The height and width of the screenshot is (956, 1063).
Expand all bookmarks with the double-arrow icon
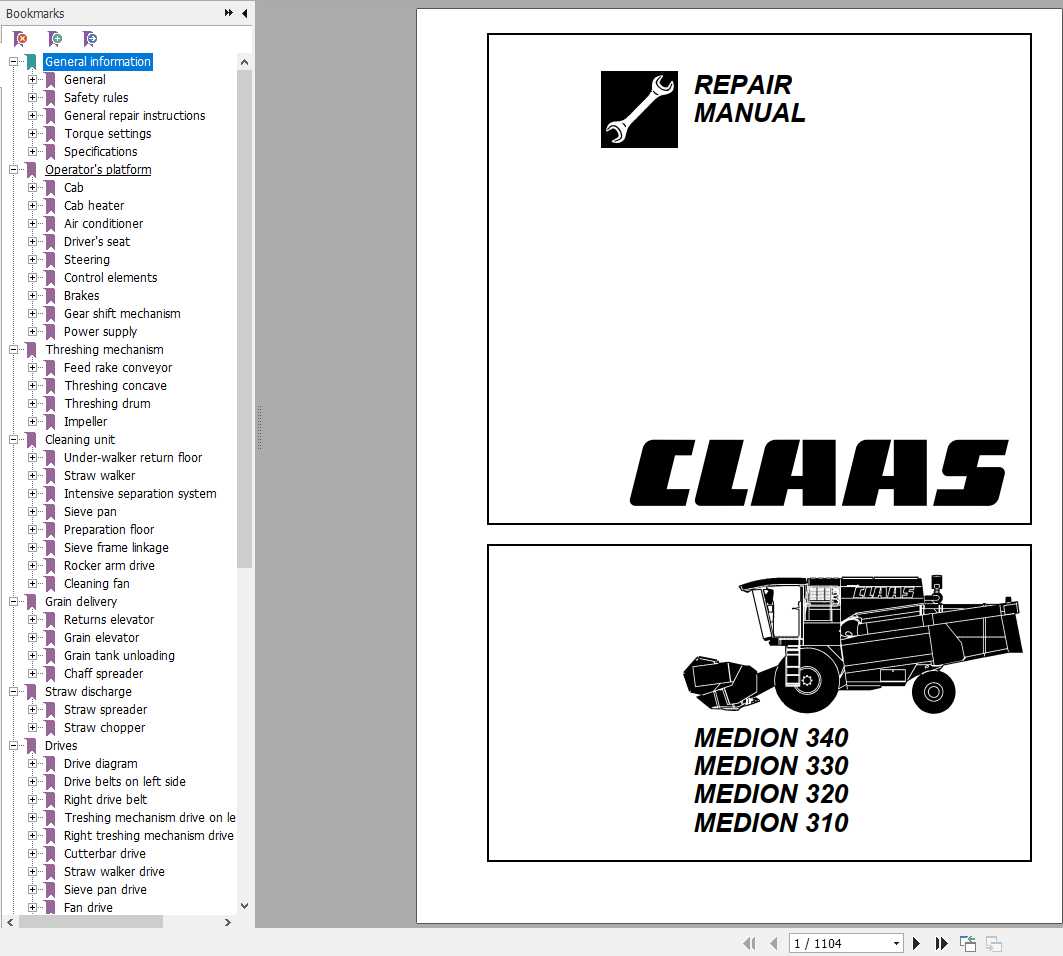pyautogui.click(x=228, y=13)
